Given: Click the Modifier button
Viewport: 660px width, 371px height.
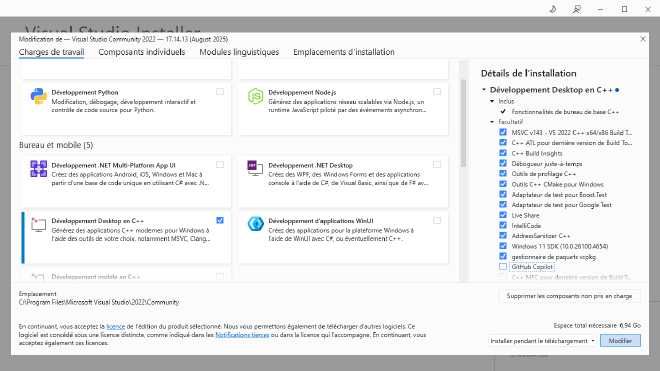Looking at the screenshot, I should click(x=620, y=341).
